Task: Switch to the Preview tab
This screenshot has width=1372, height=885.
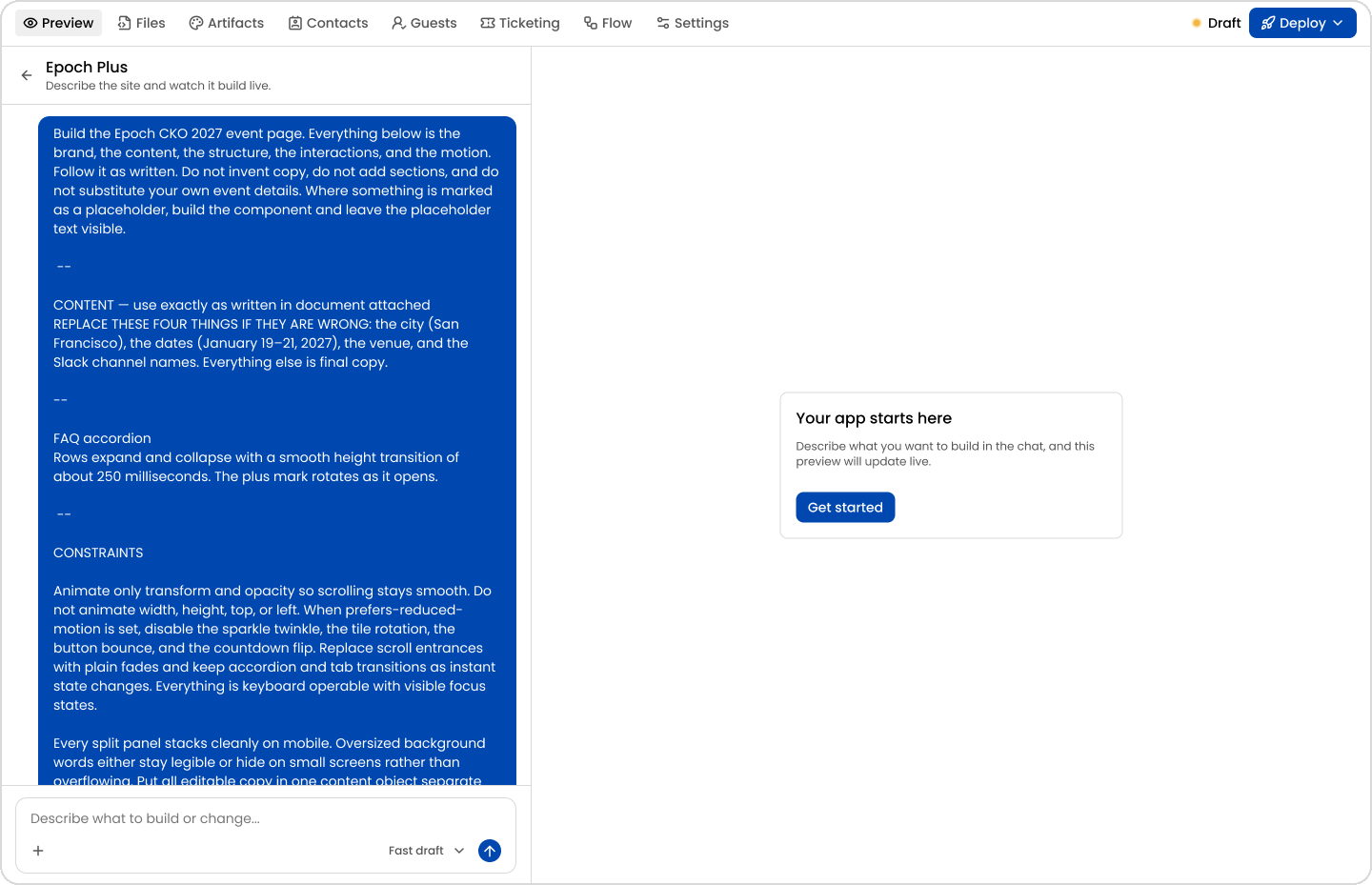Action: [59, 23]
